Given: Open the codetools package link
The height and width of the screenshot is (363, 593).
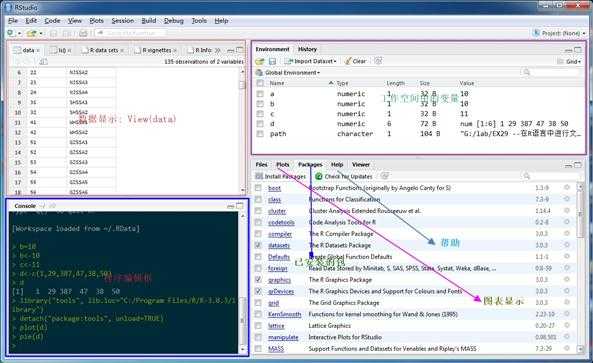Looking at the screenshot, I should tap(281, 222).
